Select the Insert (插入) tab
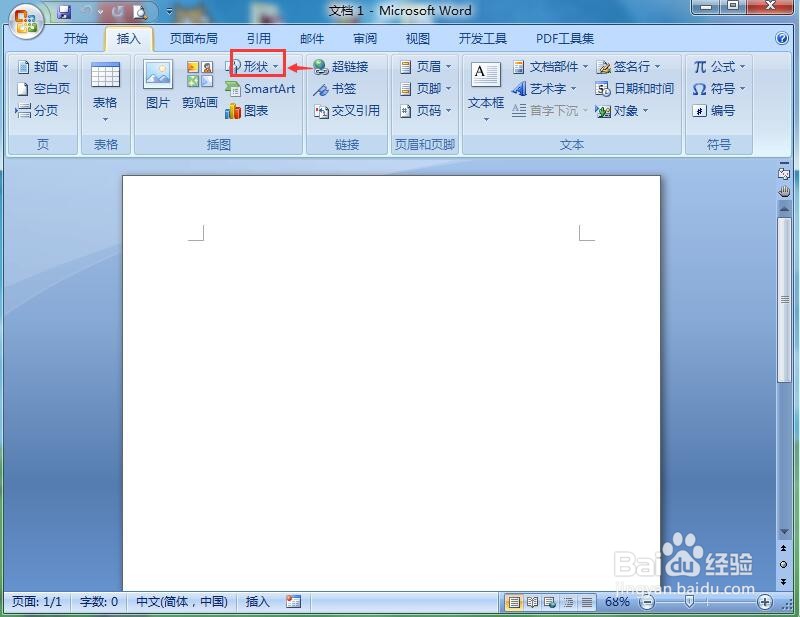This screenshot has height=617, width=800. point(129,39)
